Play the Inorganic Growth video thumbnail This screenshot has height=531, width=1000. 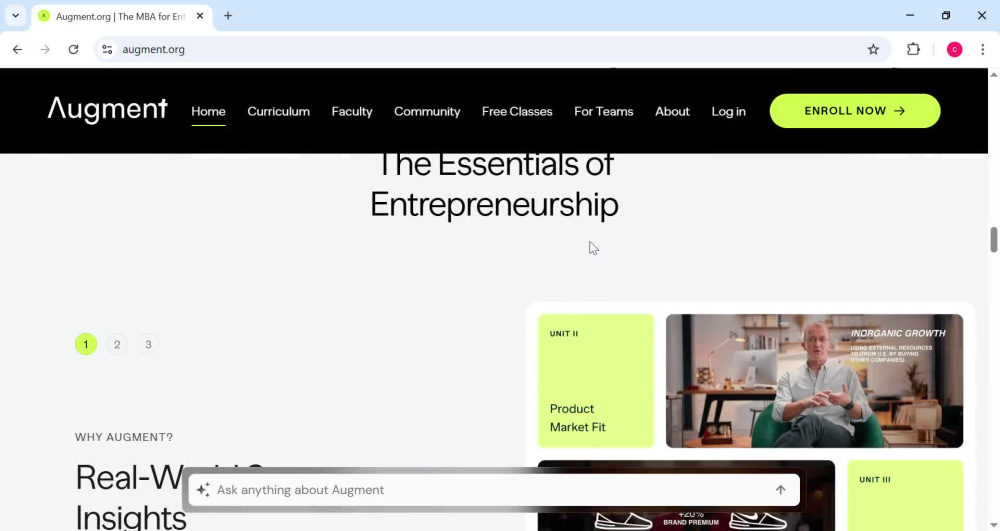(814, 381)
